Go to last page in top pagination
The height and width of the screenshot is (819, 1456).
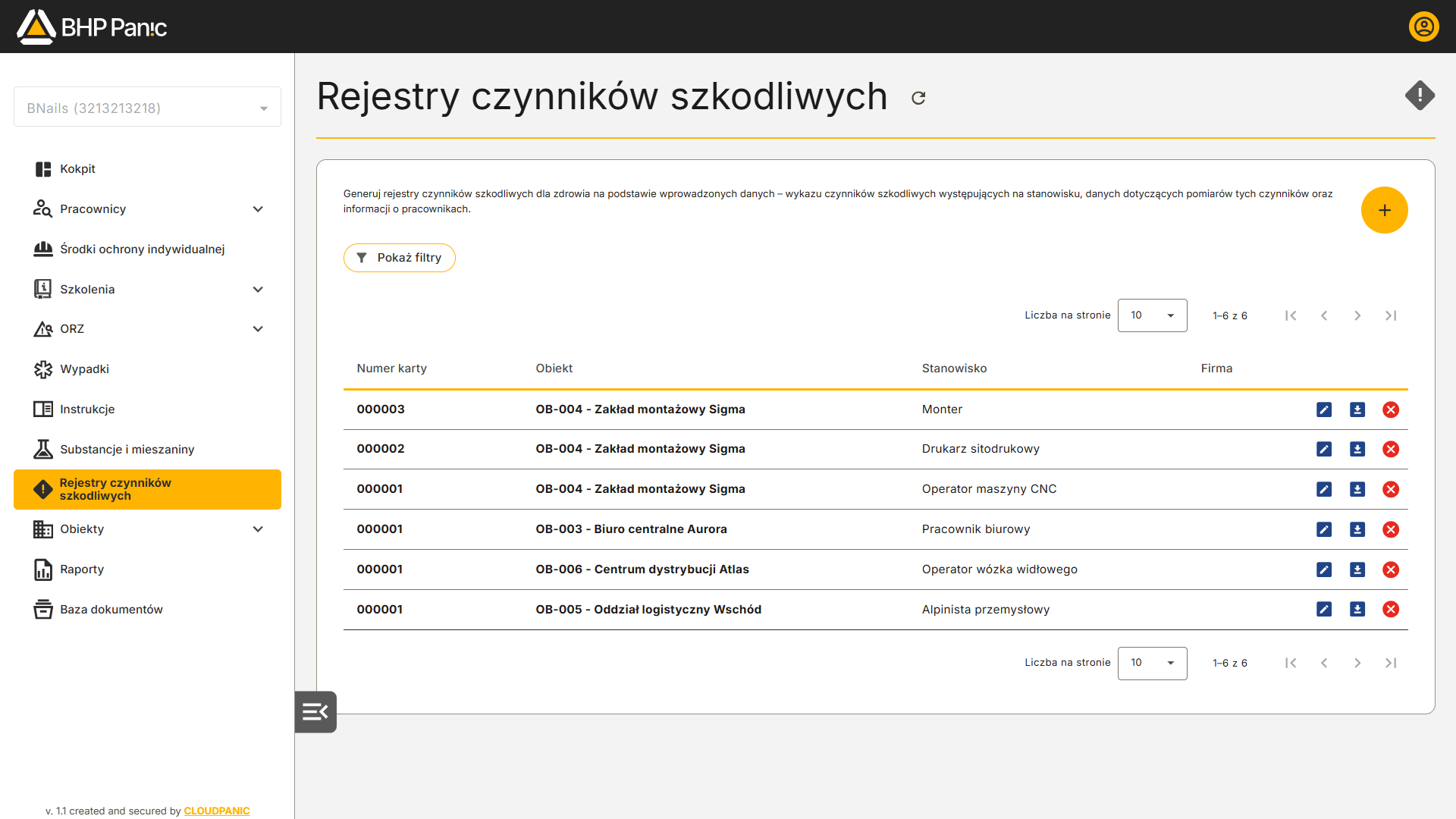[1391, 315]
